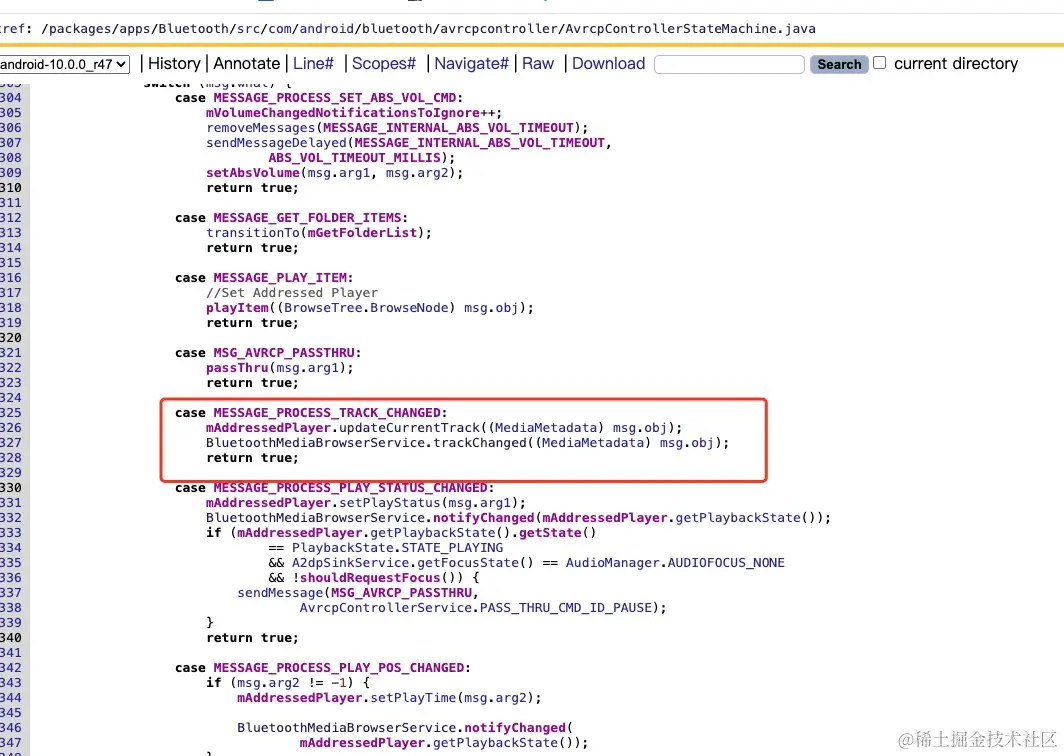Open the Navigate# link
This screenshot has height=756, width=1064.
coord(471,64)
